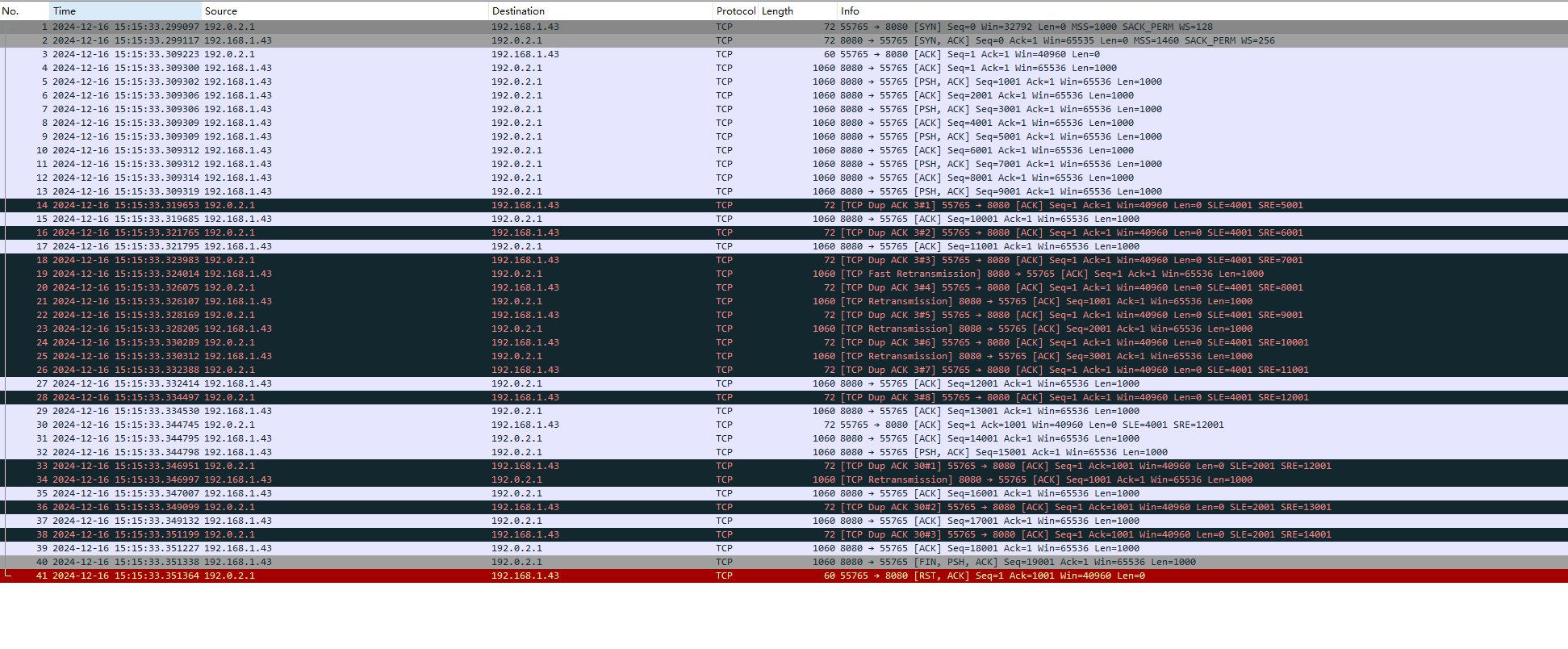
Task: Select packet 3 with Win=40960 Len=0
Action: point(784,54)
